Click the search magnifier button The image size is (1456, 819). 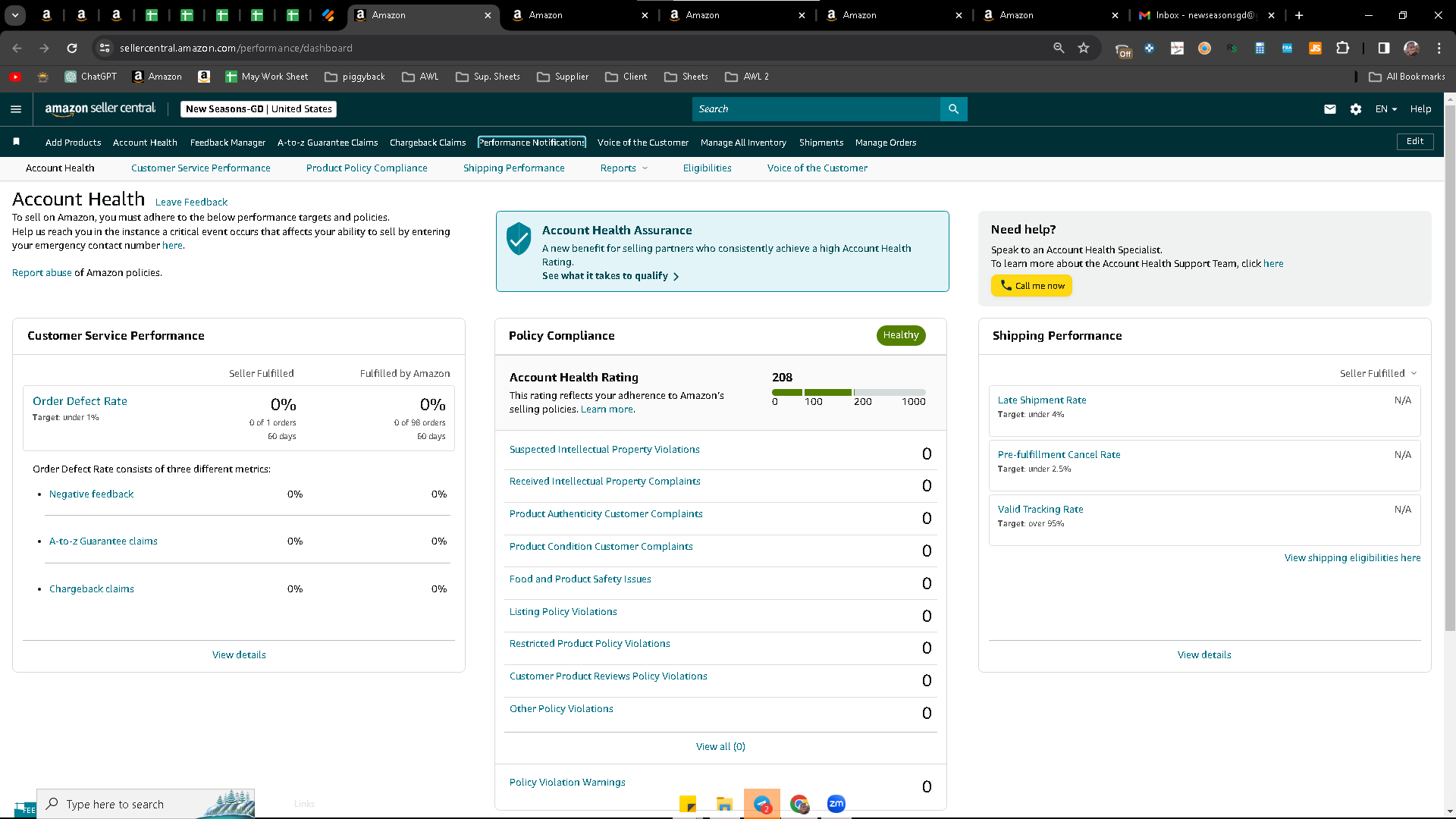click(x=953, y=109)
